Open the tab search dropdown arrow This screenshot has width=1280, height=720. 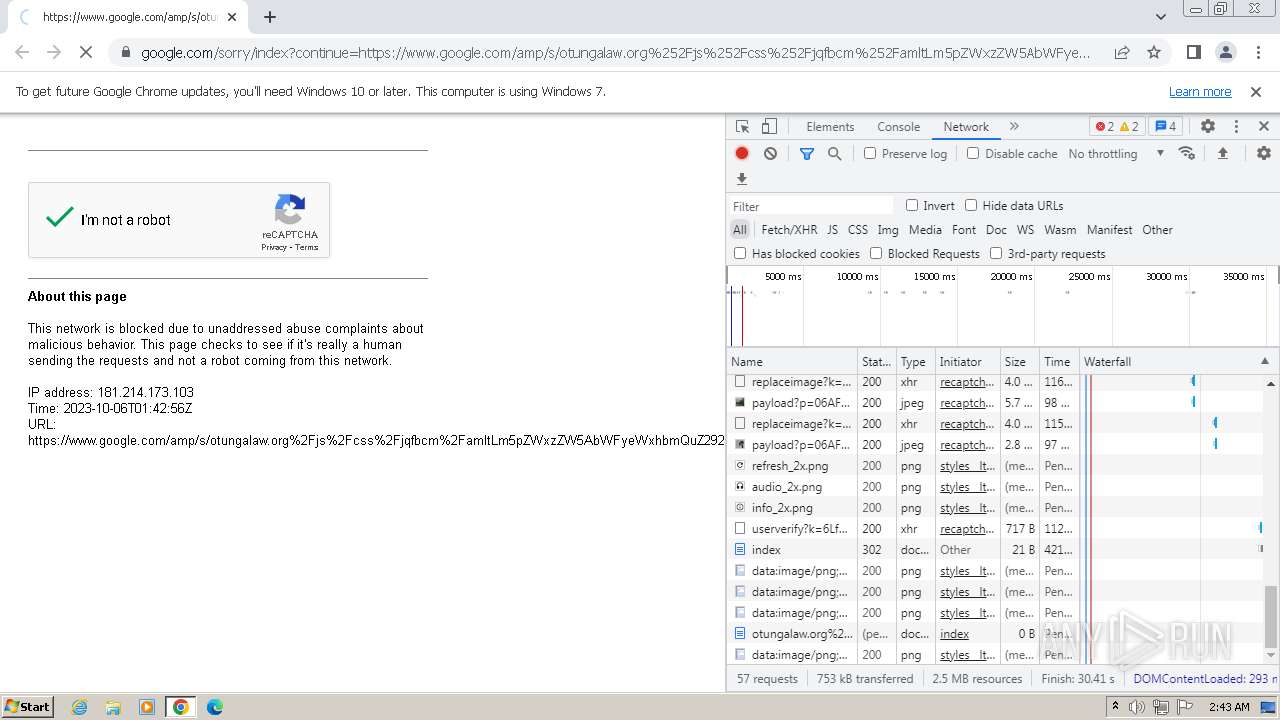[x=1160, y=16]
